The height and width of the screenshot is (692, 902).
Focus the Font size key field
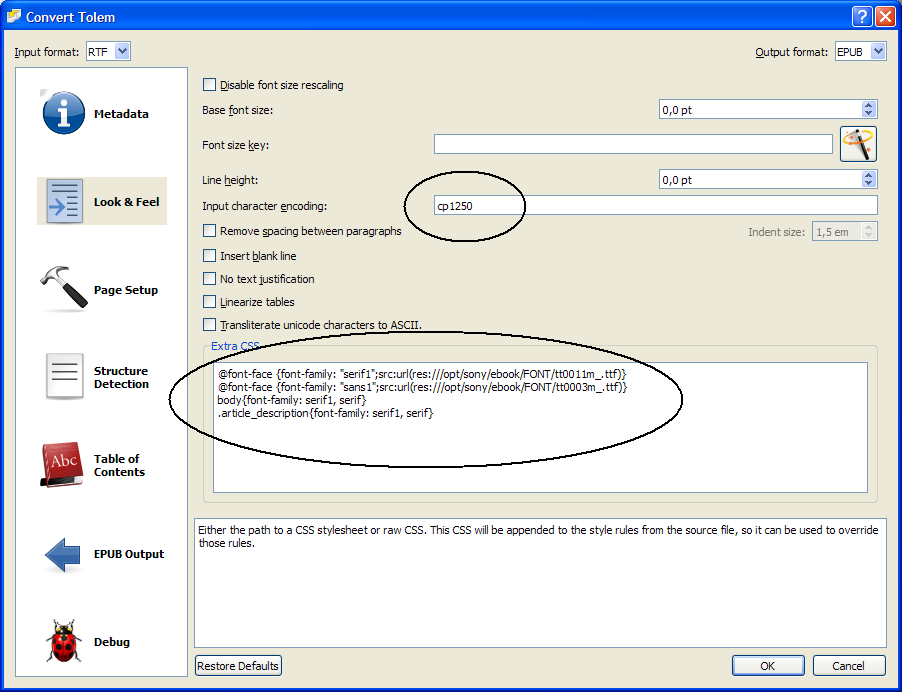633,144
